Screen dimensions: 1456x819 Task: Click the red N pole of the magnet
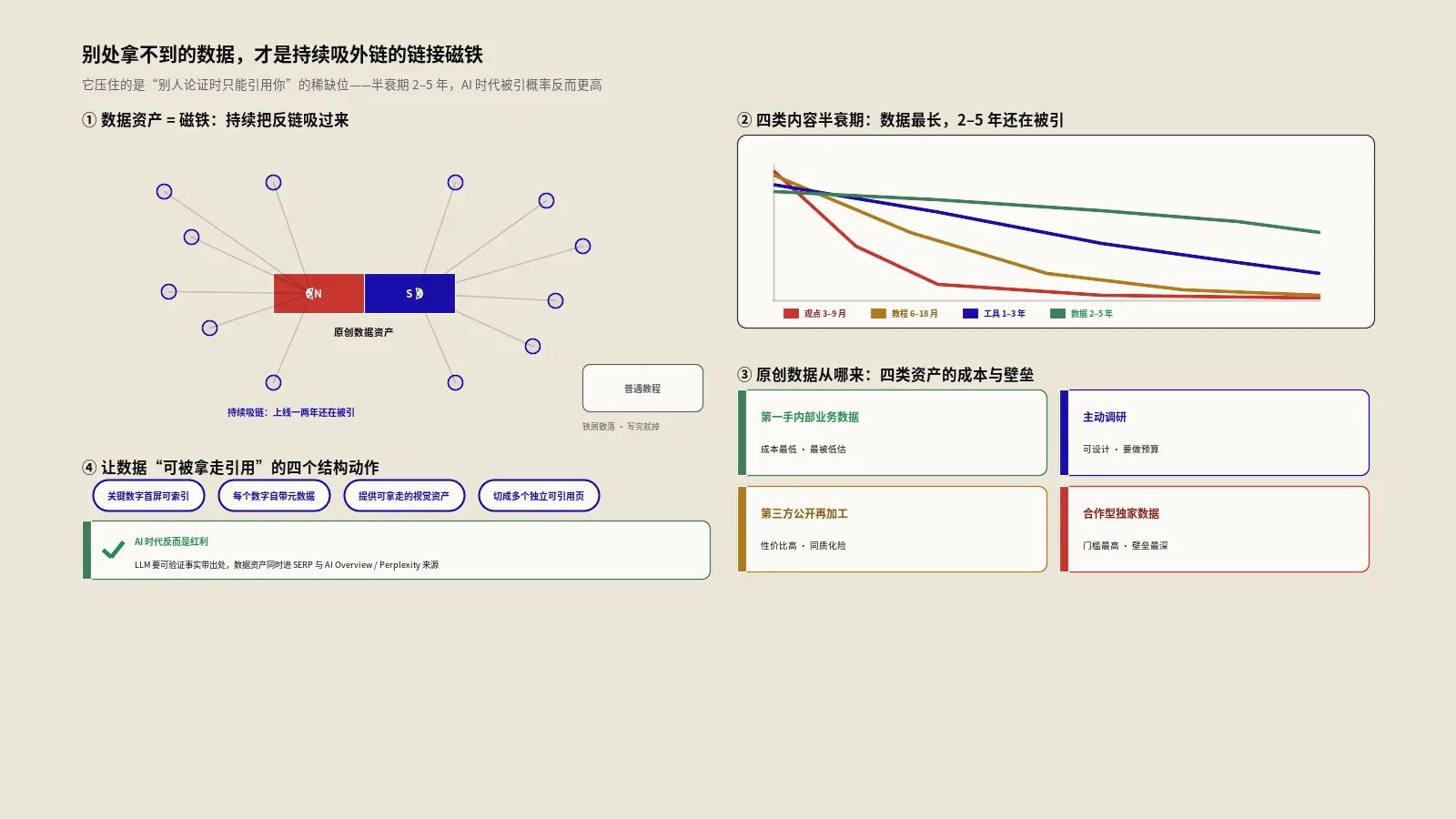318,293
